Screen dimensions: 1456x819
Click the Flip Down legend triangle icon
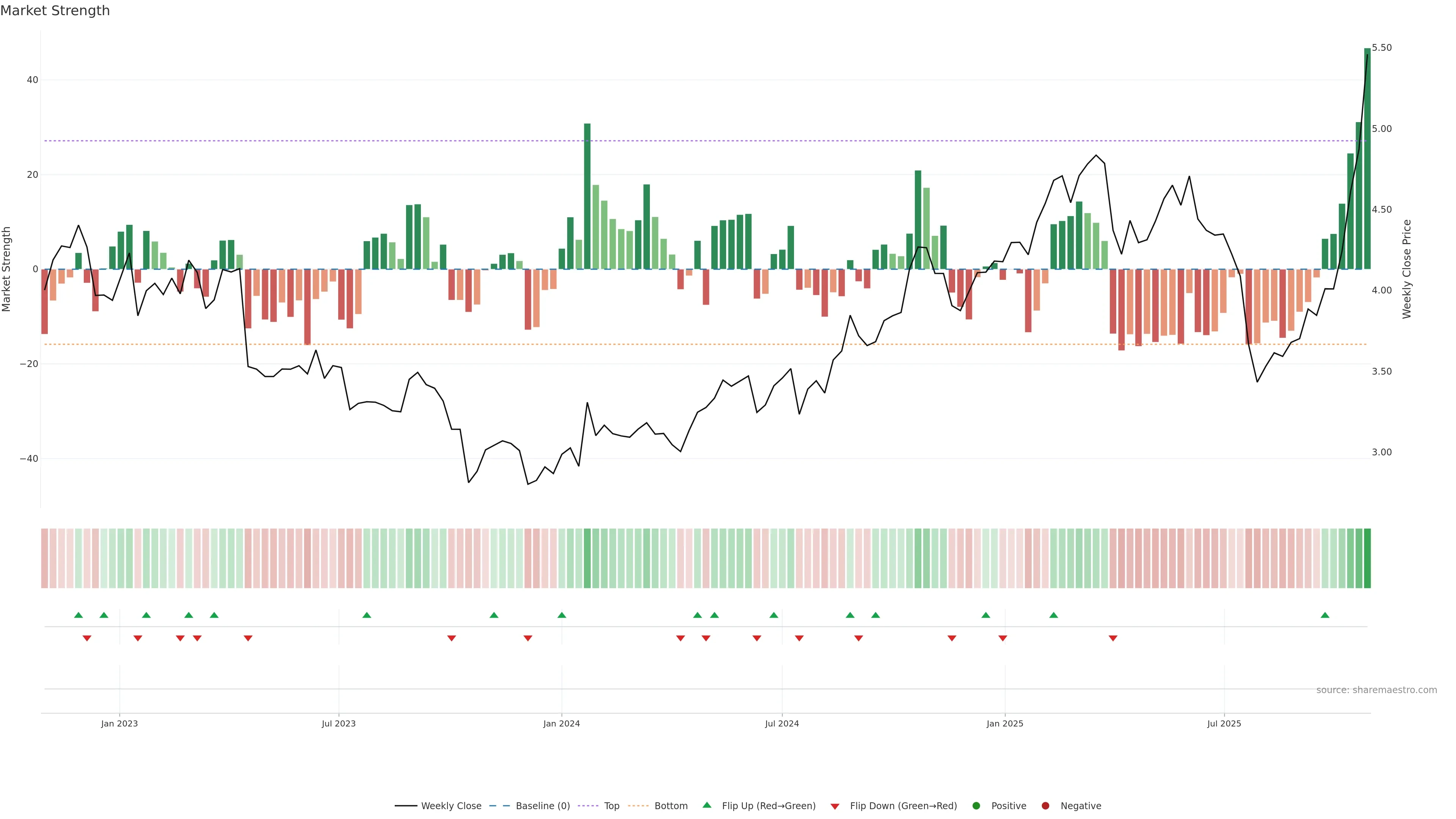tap(835, 806)
